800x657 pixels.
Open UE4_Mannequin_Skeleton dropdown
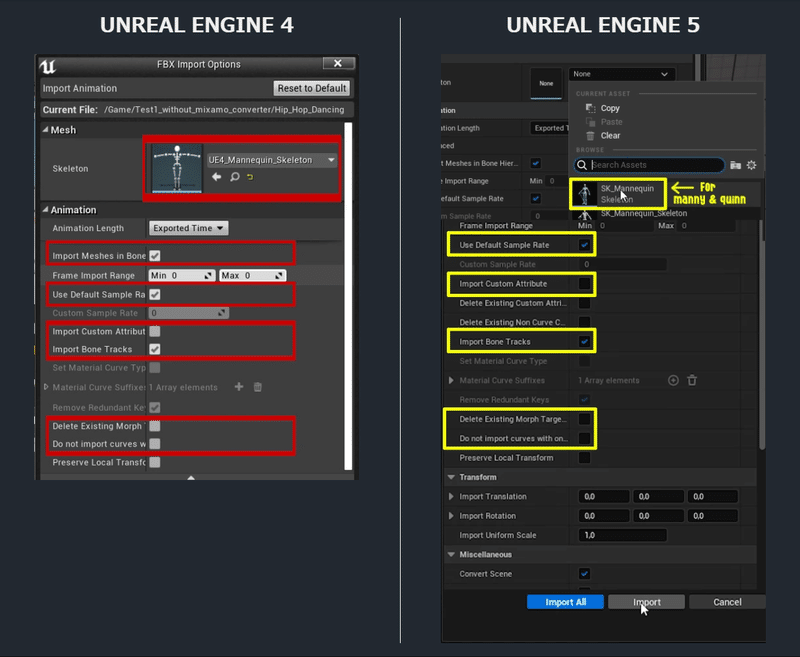tap(272, 160)
